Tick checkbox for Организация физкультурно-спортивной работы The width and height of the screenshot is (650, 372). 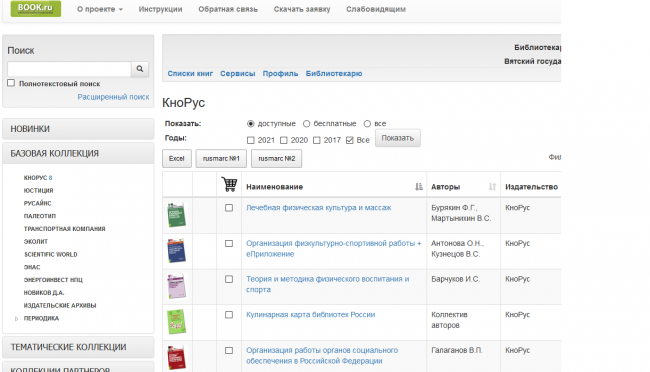pyautogui.click(x=229, y=243)
